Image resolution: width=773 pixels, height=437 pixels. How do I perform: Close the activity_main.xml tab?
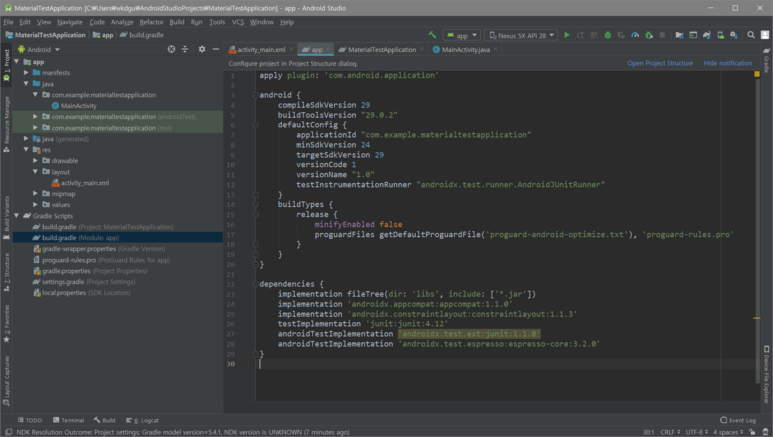(291, 49)
